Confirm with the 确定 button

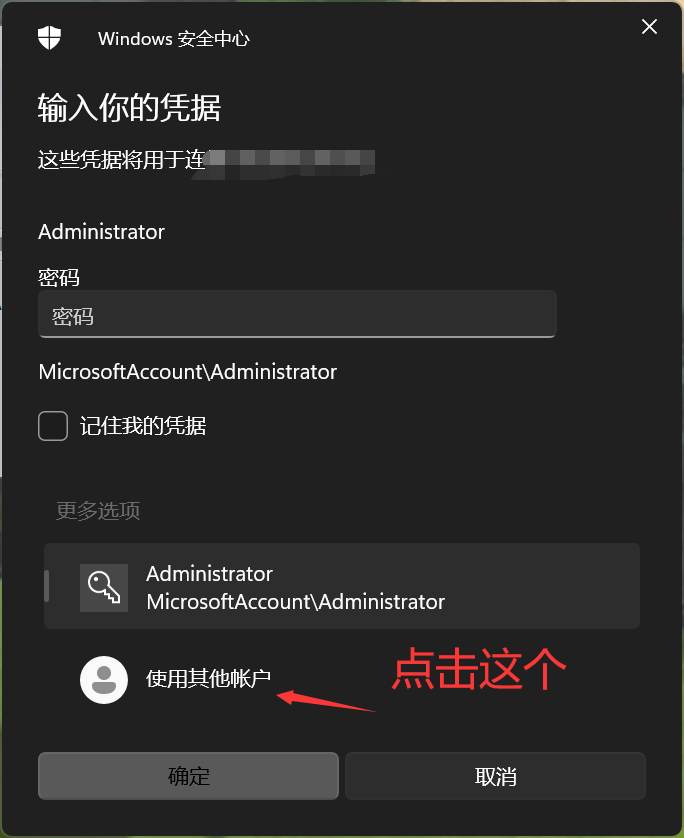[x=188, y=776]
